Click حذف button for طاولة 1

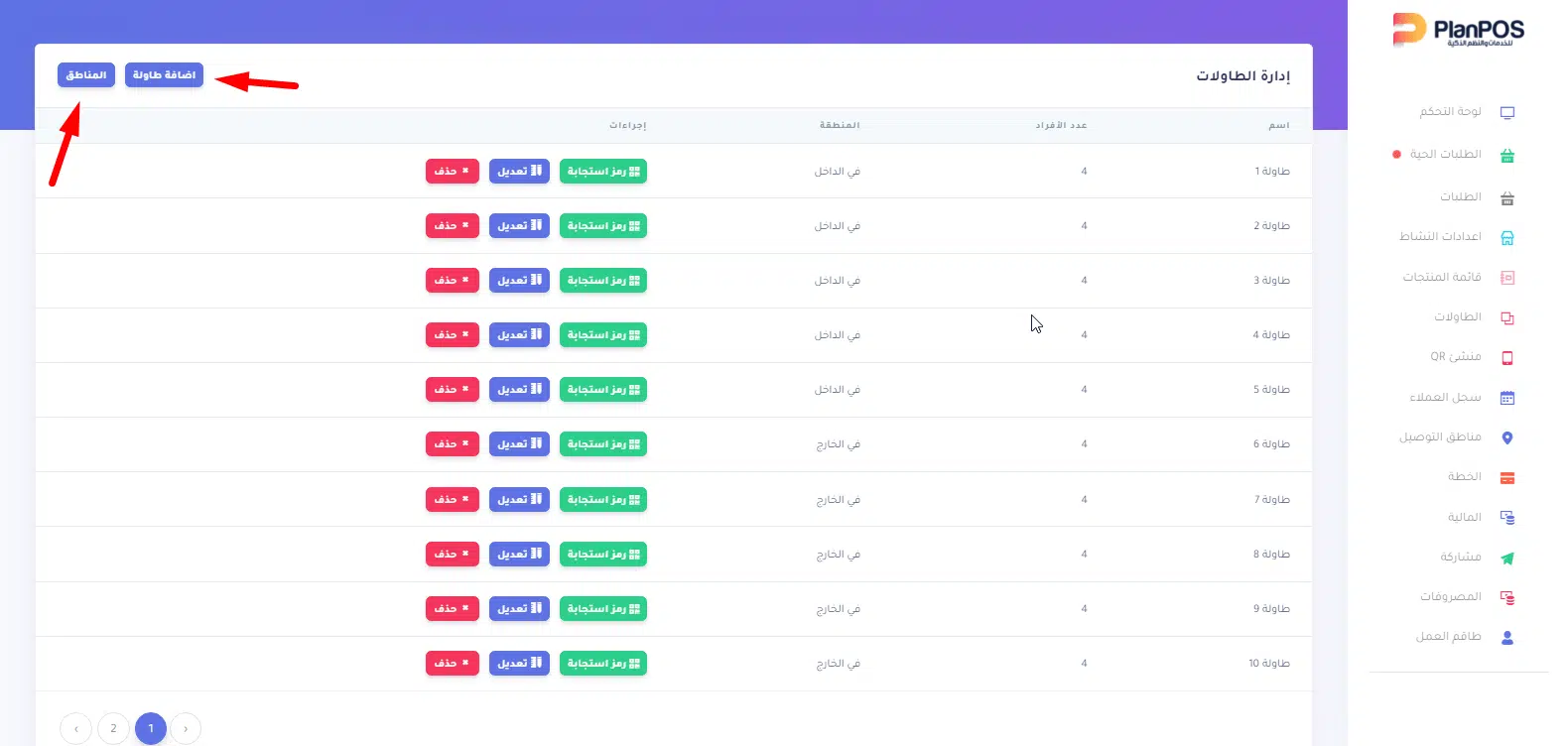[453, 172]
